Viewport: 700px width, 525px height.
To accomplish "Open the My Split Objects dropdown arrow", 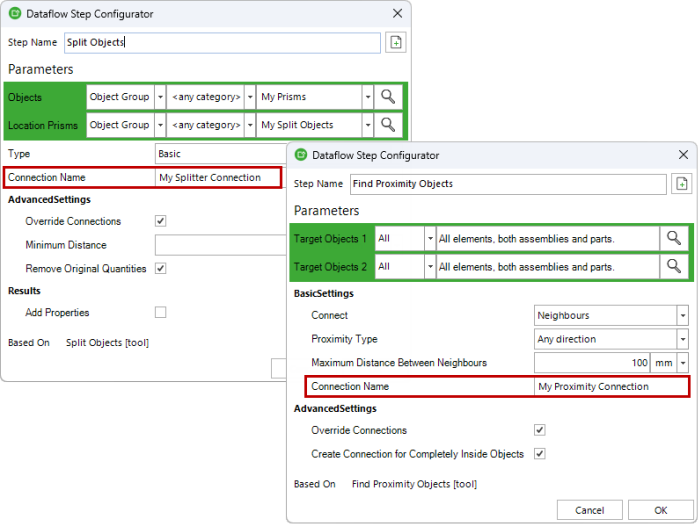I will tap(367, 125).
